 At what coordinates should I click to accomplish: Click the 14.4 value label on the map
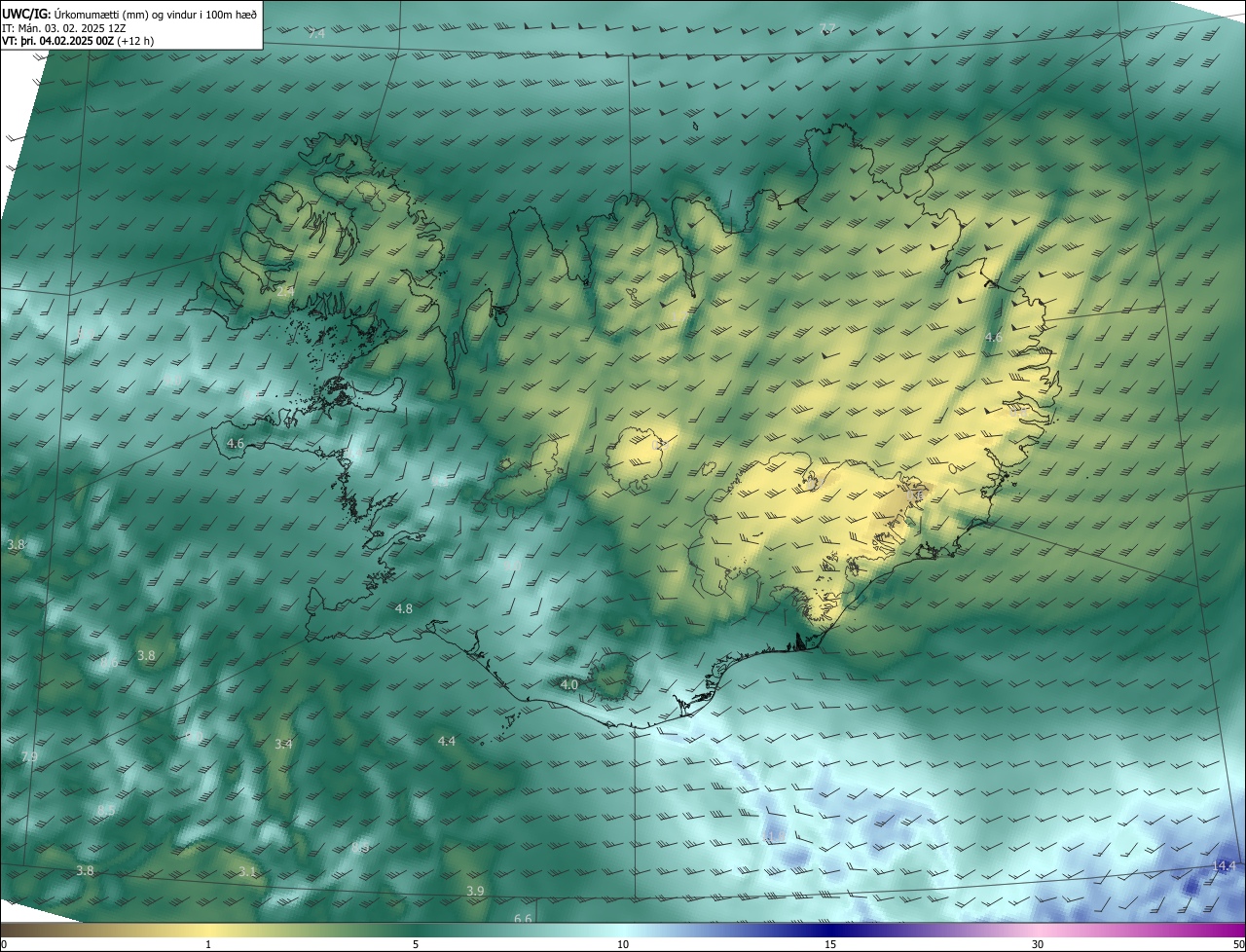click(x=1225, y=865)
